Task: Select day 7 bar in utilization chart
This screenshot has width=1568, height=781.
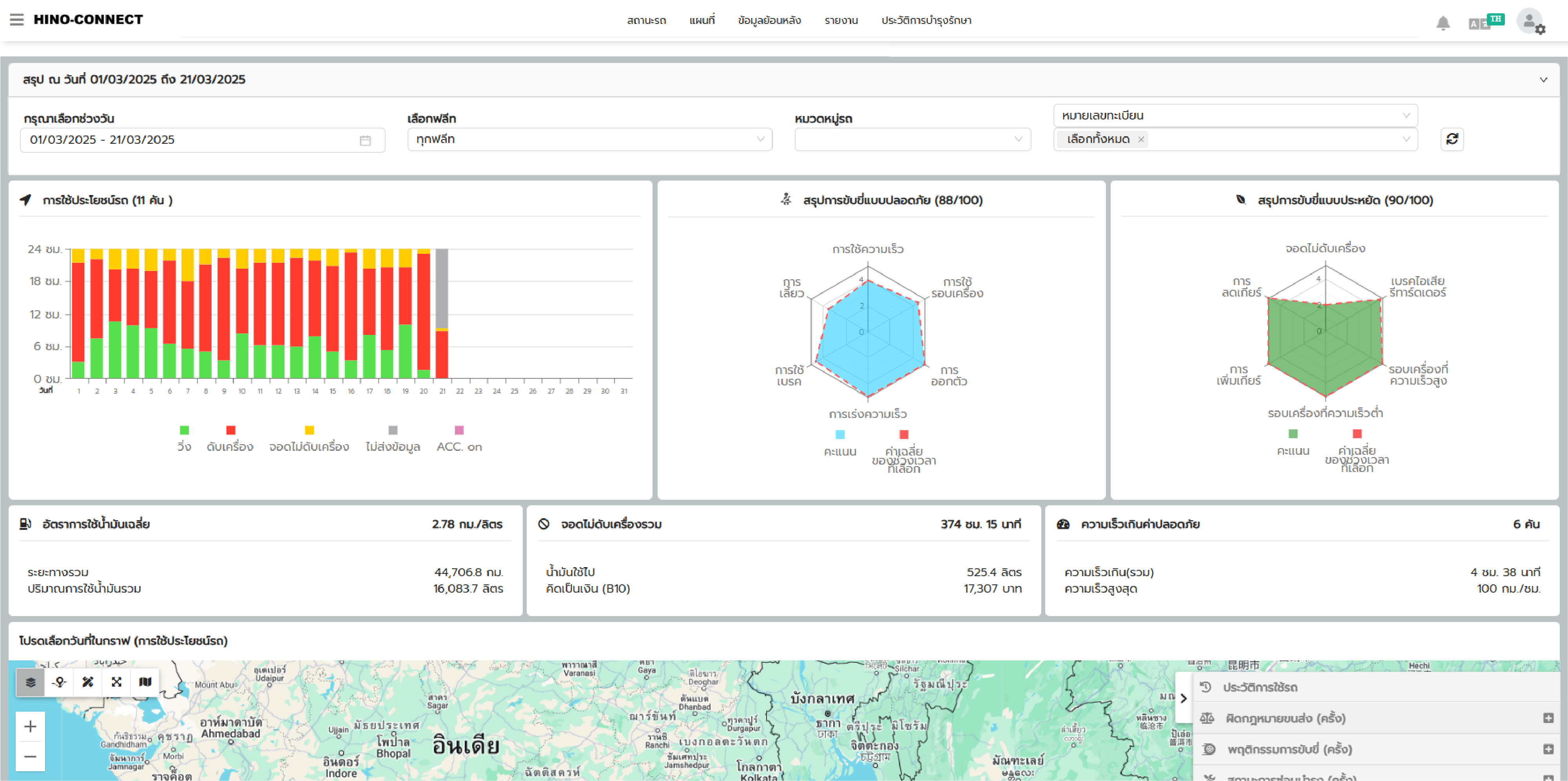Action: point(187,313)
